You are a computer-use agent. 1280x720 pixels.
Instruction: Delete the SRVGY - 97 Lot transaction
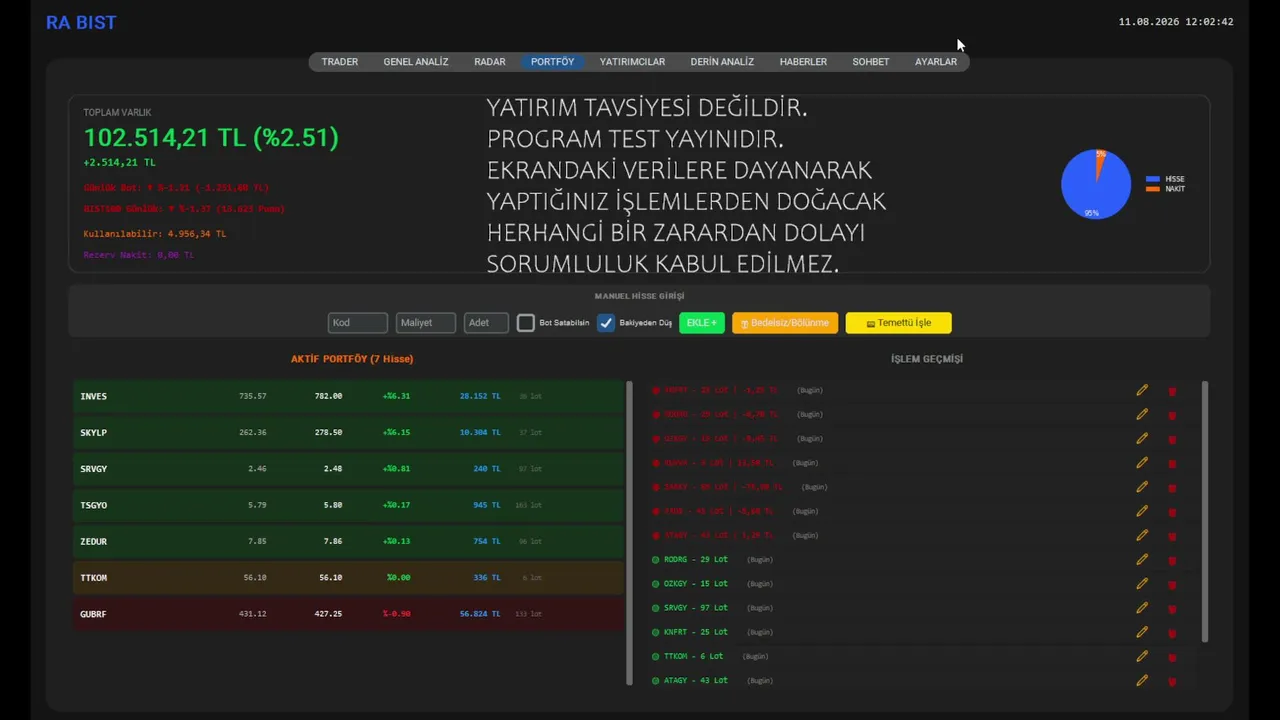click(1172, 608)
